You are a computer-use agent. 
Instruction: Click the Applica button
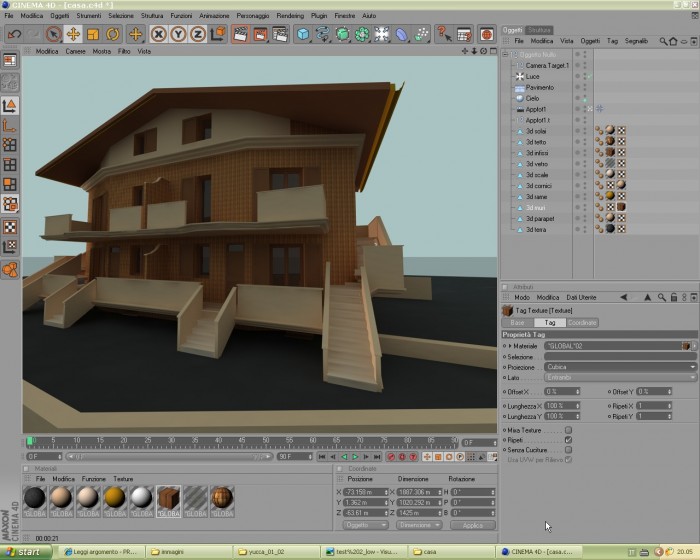click(473, 525)
